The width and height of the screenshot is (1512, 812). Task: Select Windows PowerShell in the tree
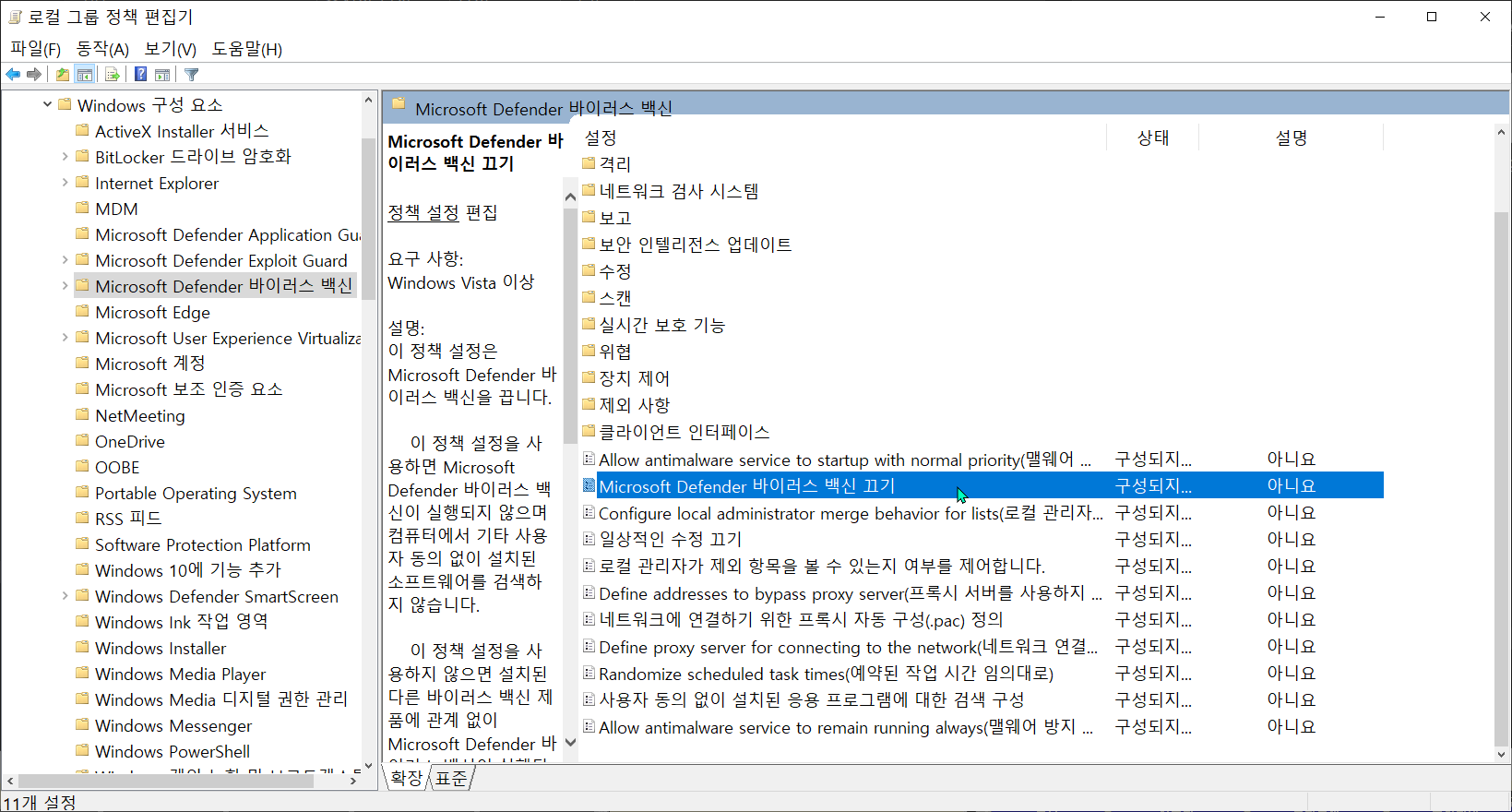[173, 751]
